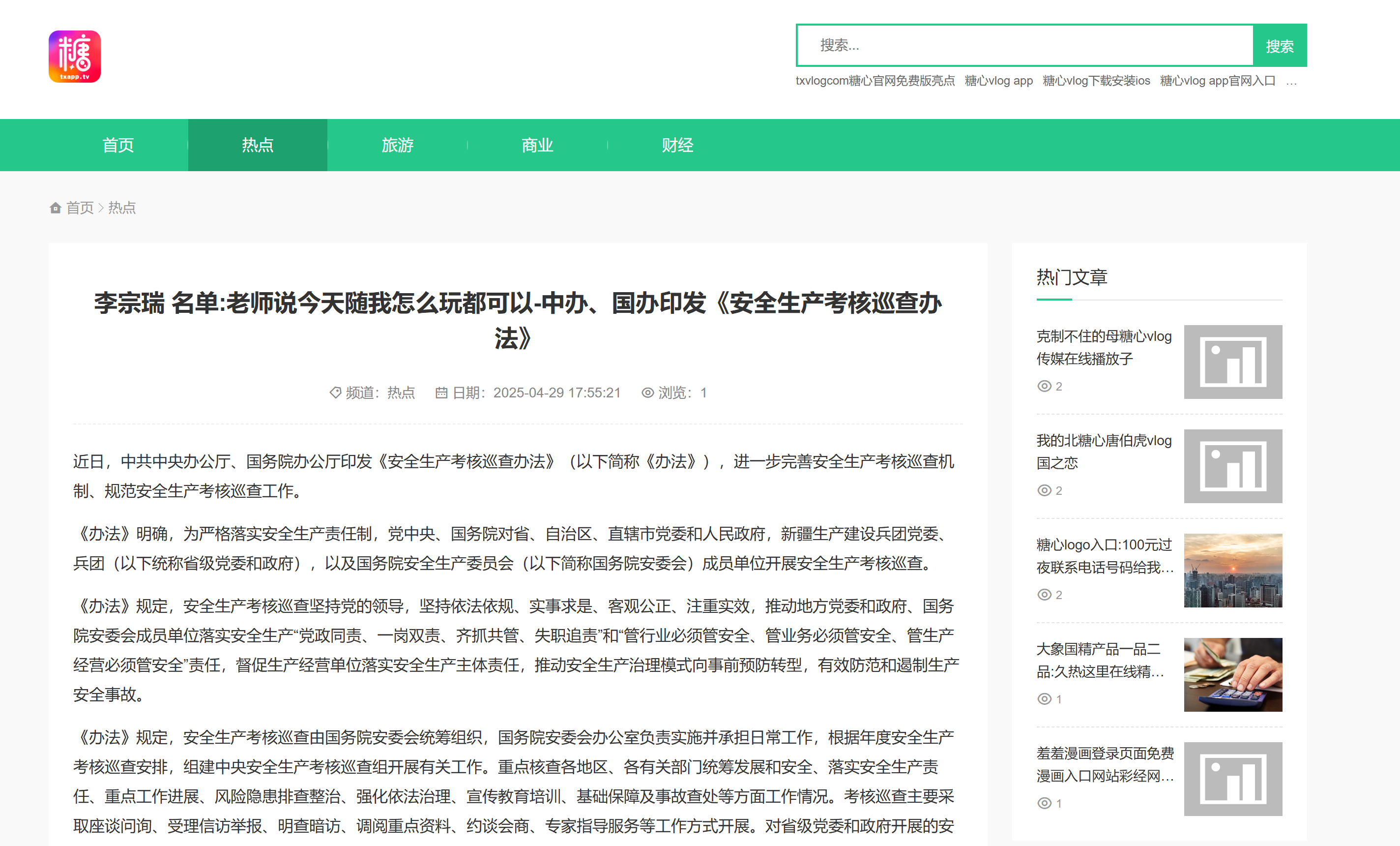1400x846 pixels.
Task: Click view-count eye under 我的北糖心唐伯虎vlog
Action: coord(1044,490)
